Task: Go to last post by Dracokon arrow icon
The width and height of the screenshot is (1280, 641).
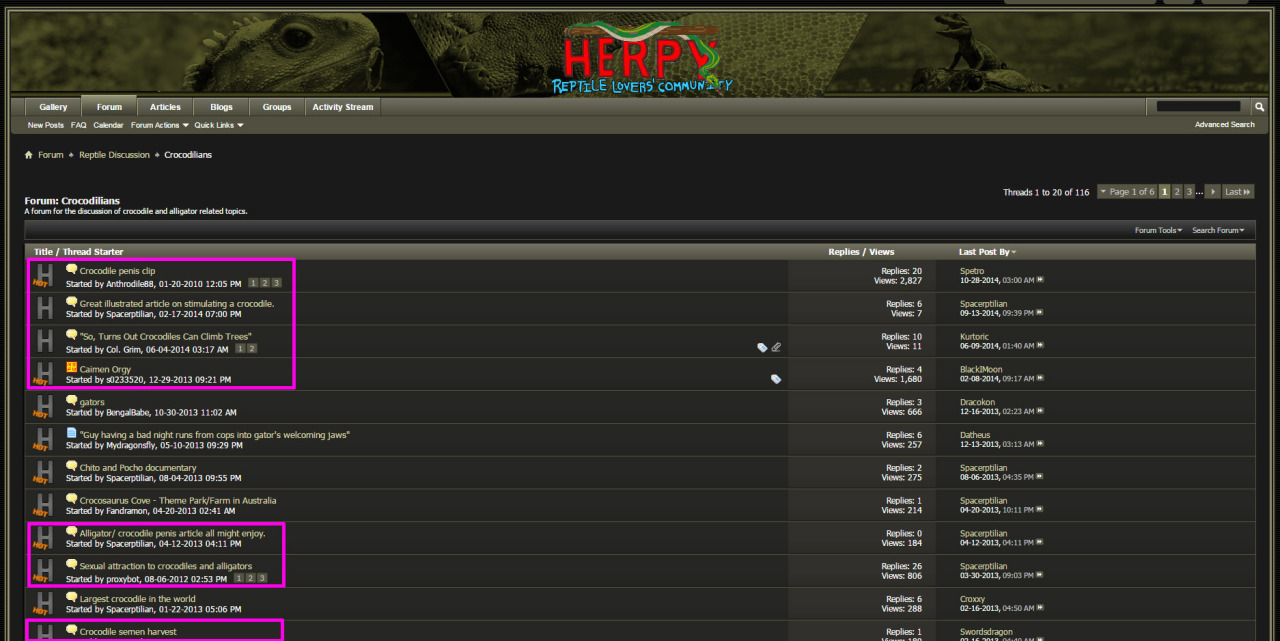Action: click(1041, 412)
